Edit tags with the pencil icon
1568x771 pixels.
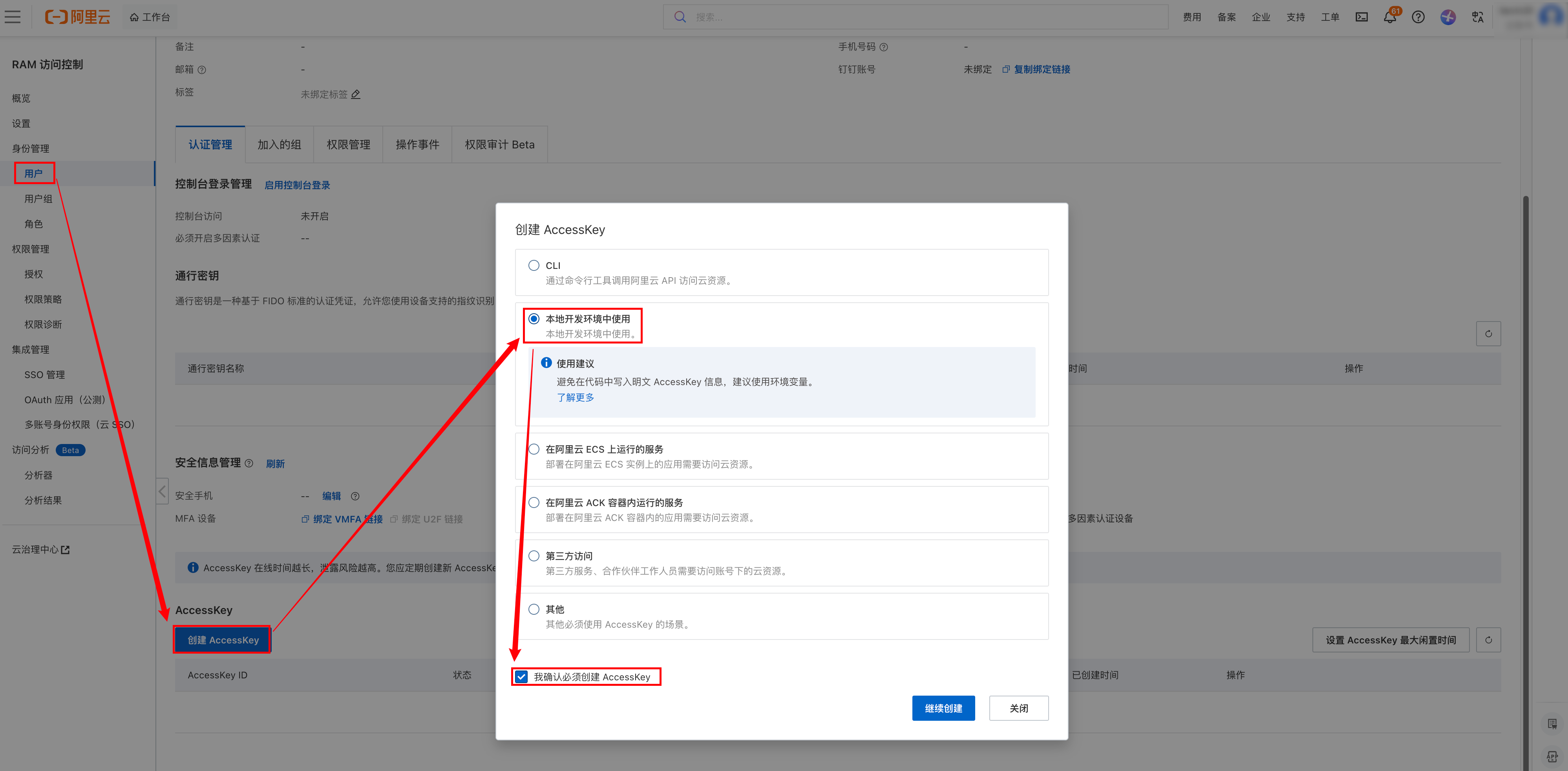(x=356, y=94)
